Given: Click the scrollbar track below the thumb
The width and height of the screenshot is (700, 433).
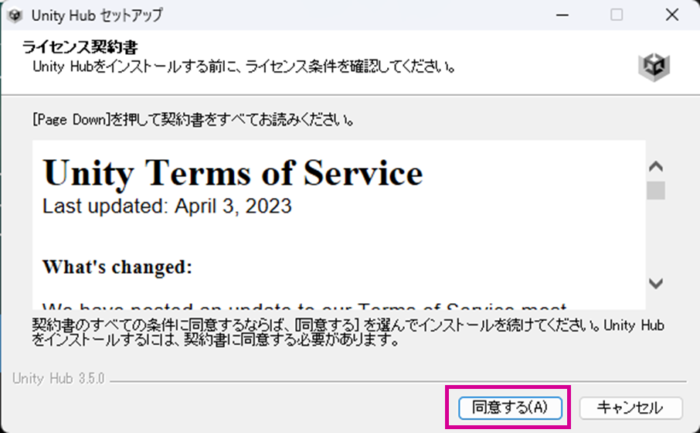Looking at the screenshot, I should tap(655, 238).
